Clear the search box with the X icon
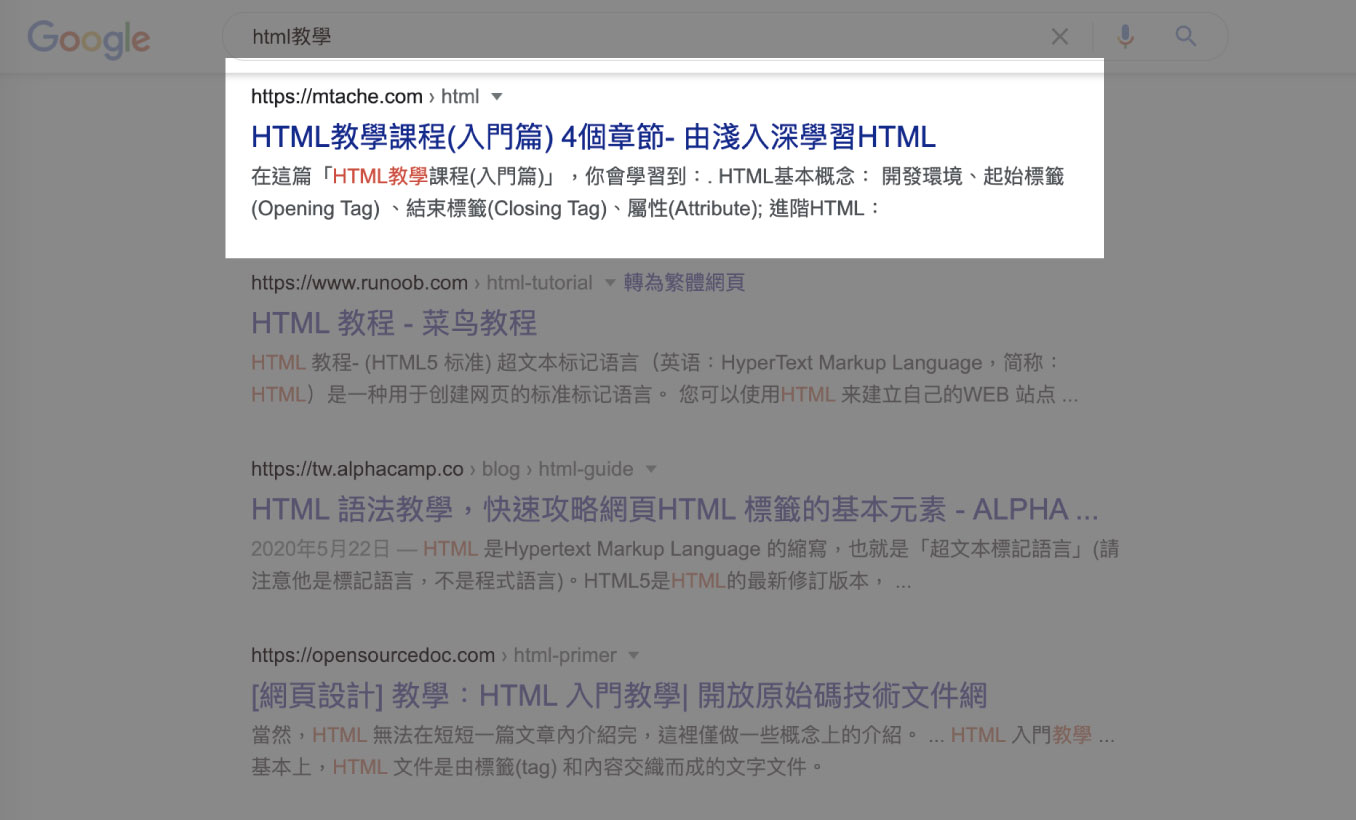The image size is (1356, 820). point(1059,37)
